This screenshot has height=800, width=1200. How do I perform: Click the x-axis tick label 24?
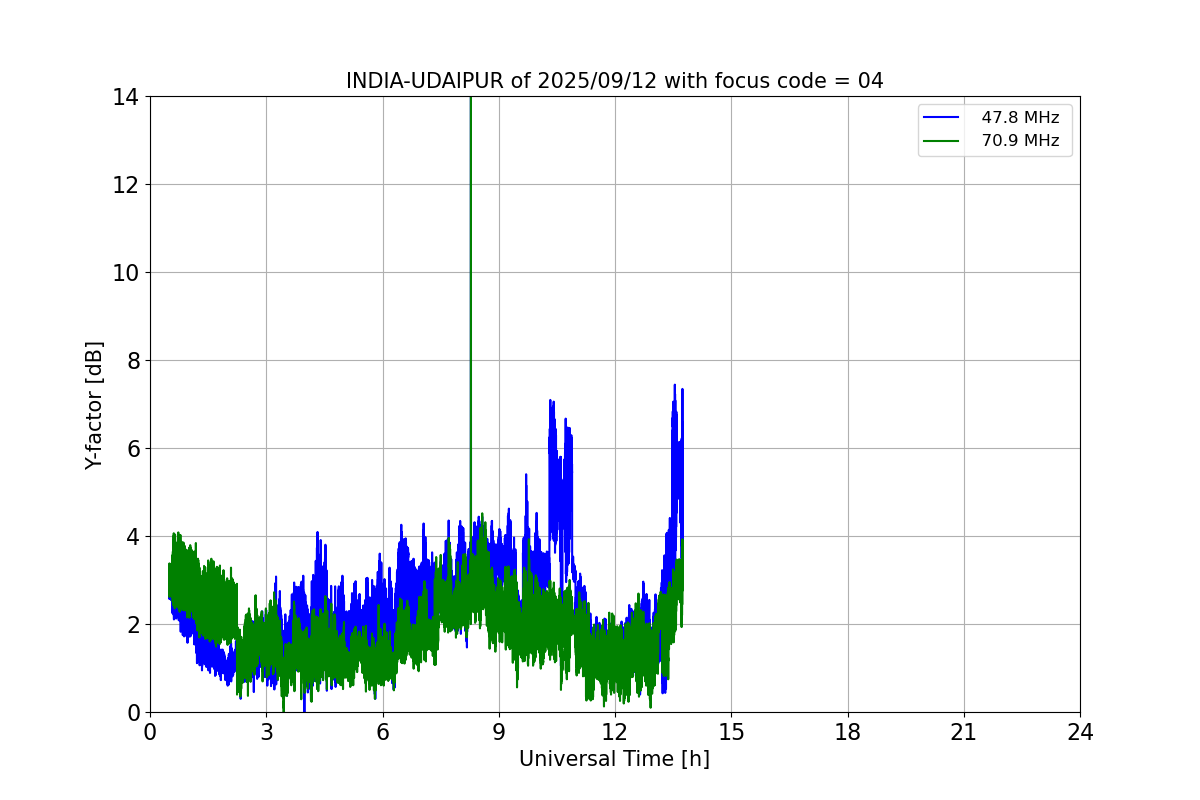pyautogui.click(x=1080, y=732)
